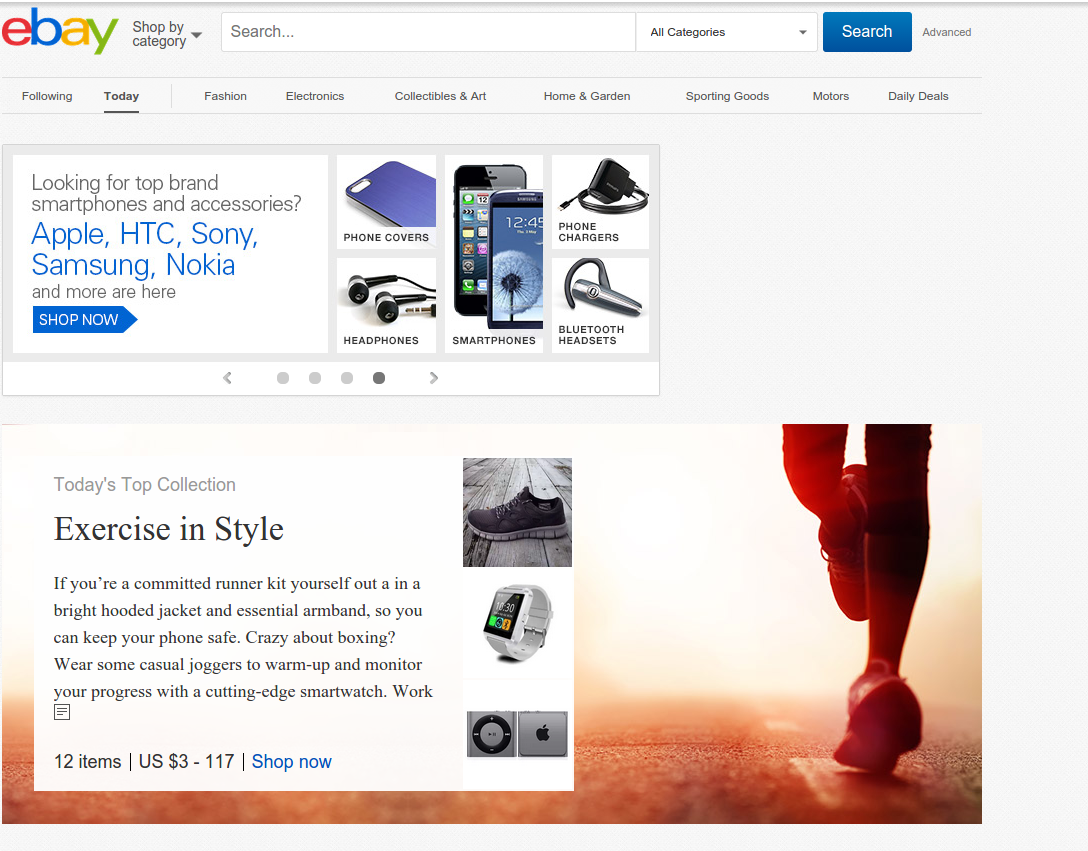Viewport: 1088px width, 851px height.
Task: Click the Today's Top Collection text
Action: tap(144, 485)
